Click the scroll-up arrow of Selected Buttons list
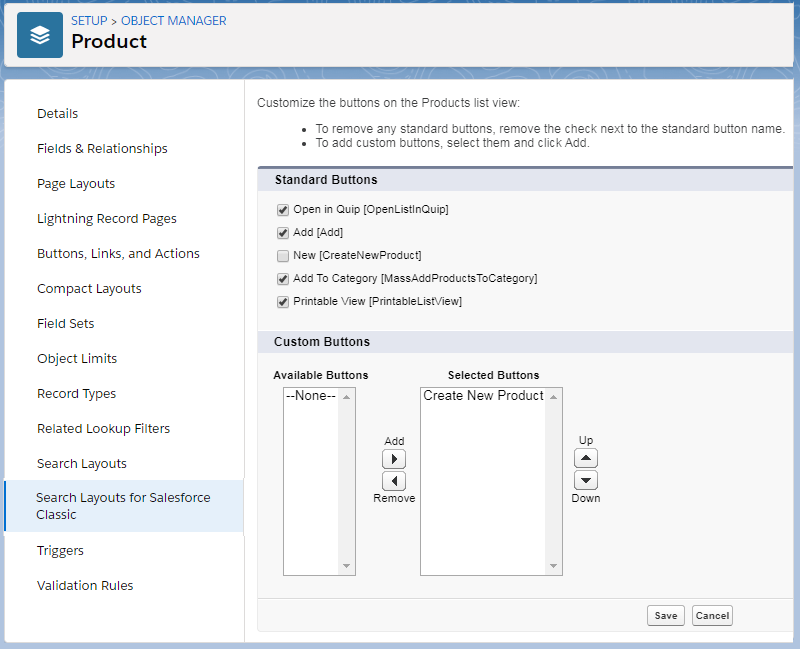The image size is (800, 649). (x=555, y=394)
